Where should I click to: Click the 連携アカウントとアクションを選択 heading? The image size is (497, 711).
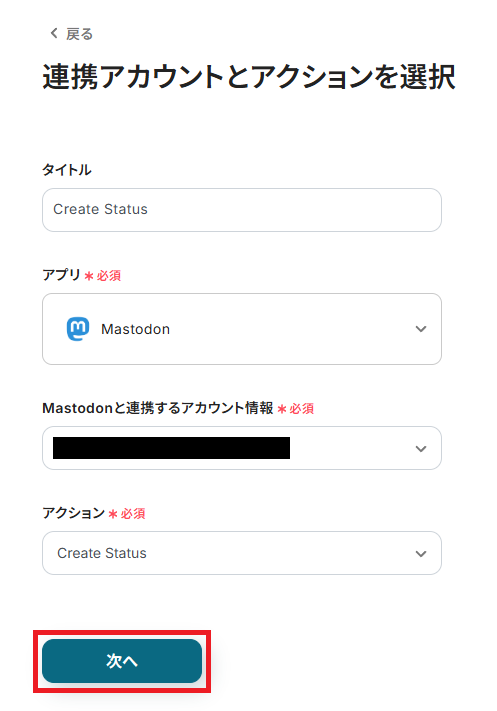click(x=248, y=77)
